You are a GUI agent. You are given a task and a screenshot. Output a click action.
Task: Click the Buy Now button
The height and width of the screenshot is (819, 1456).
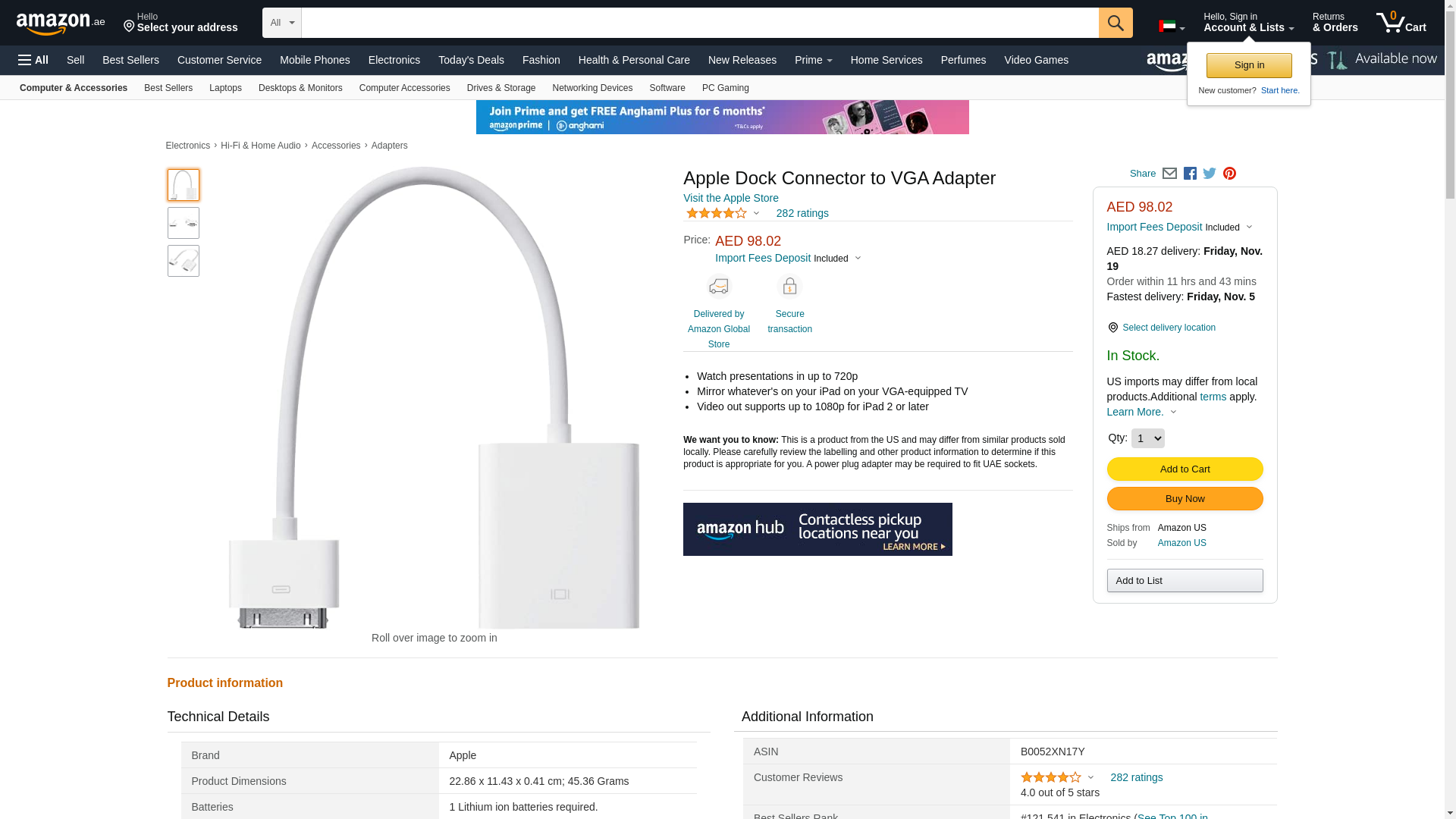(1185, 499)
